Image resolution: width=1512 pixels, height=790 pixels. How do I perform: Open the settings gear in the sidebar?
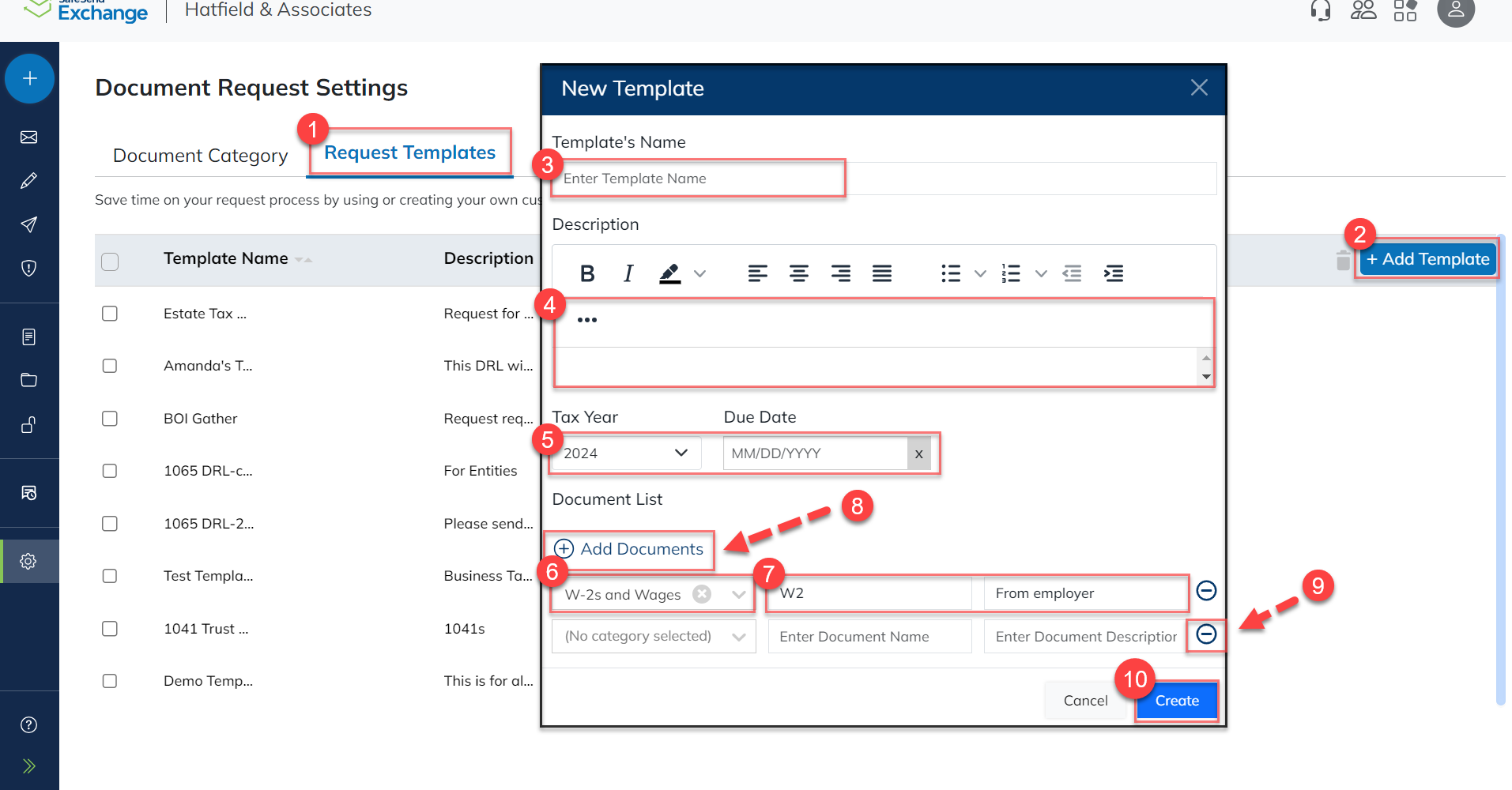click(x=29, y=561)
